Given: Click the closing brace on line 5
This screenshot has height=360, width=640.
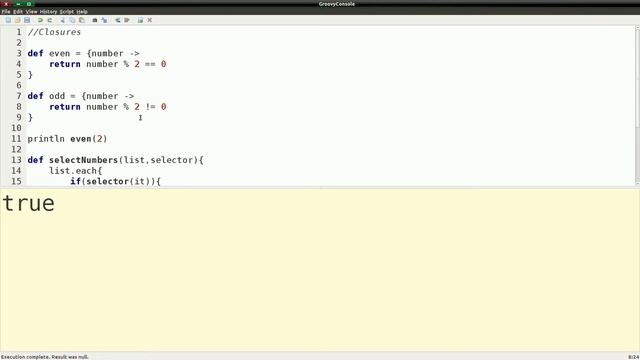Looking at the screenshot, I should pyautogui.click(x=30, y=75).
